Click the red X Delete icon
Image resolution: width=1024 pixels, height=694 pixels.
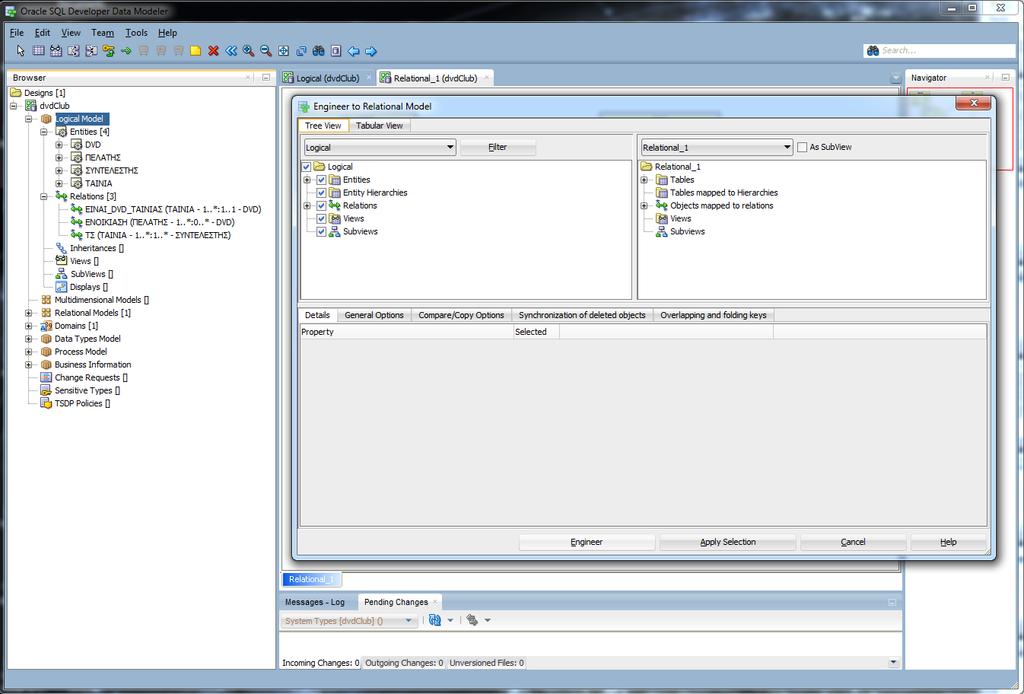213,51
